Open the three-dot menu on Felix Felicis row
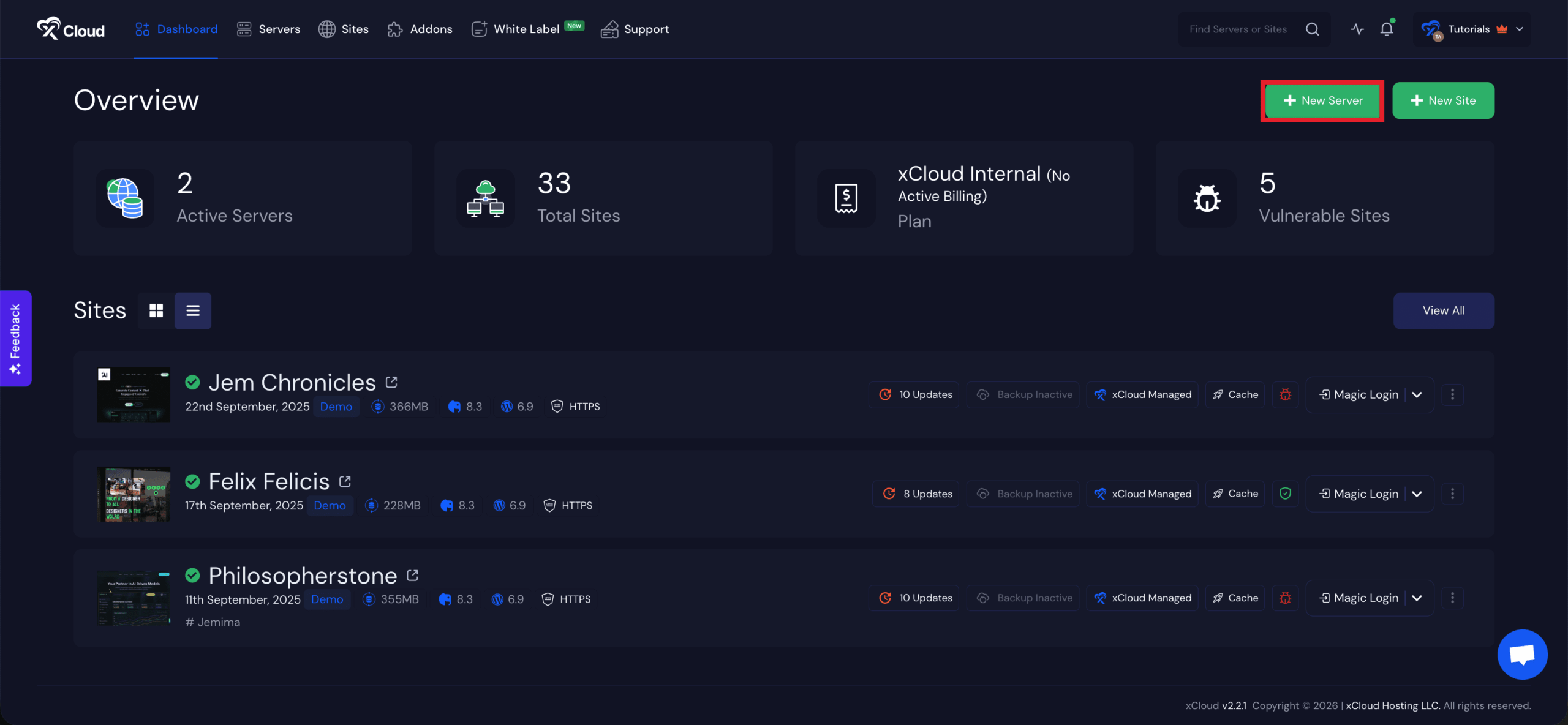The height and width of the screenshot is (725, 1568). coord(1452,494)
